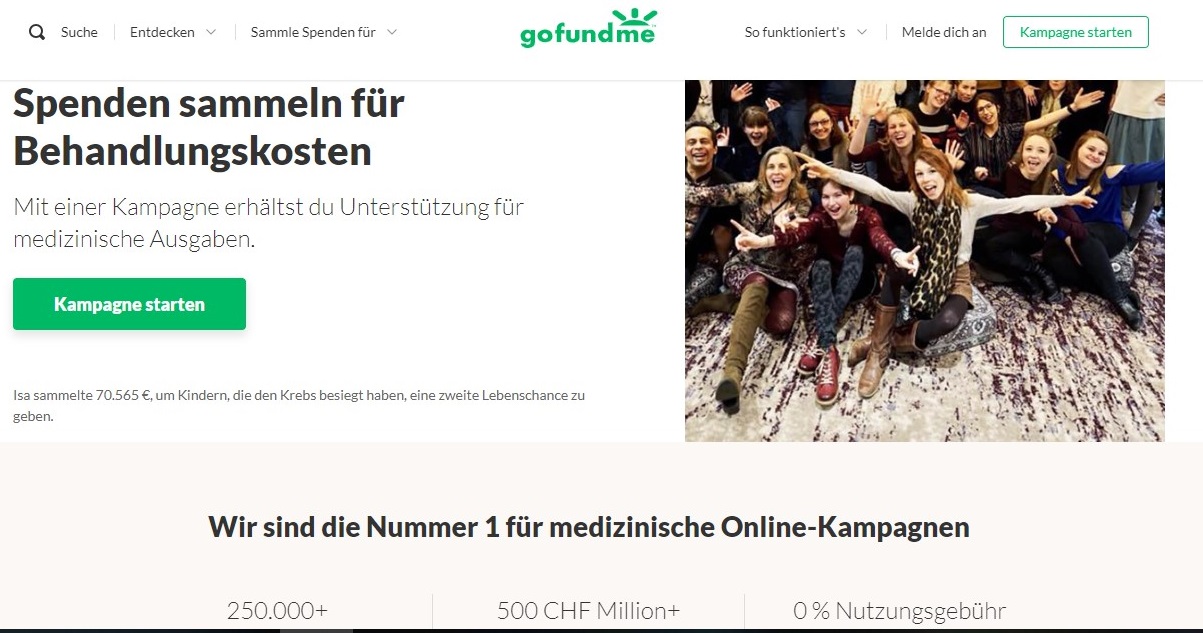Click the 0 % Nutzungsgebühr statistic
The image size is (1203, 633).
(x=900, y=611)
